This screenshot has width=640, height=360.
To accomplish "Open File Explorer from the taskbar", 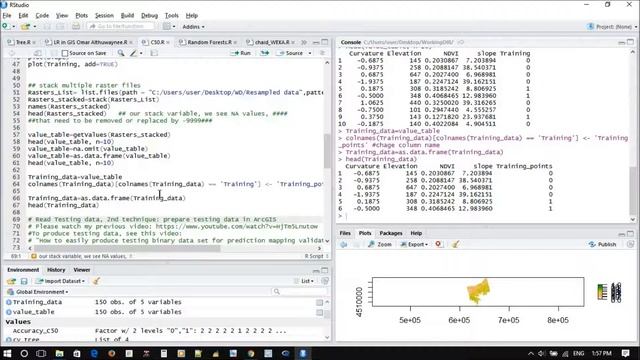I will click(60, 353).
